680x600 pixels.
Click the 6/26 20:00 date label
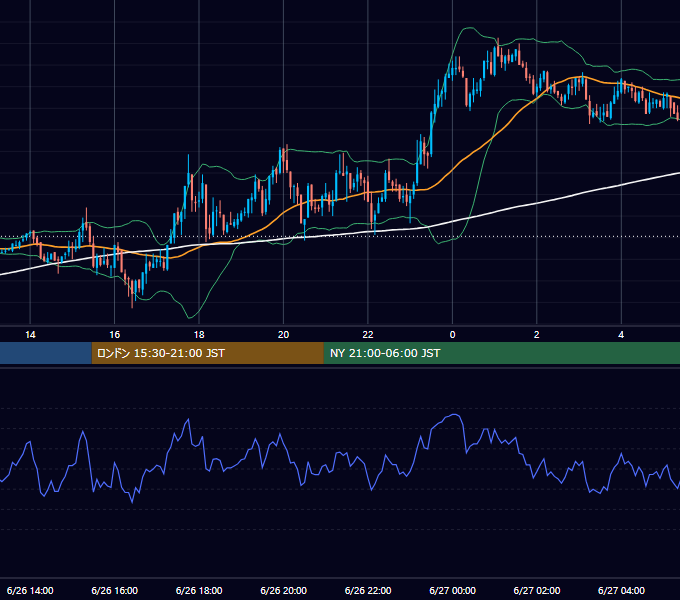(283, 590)
